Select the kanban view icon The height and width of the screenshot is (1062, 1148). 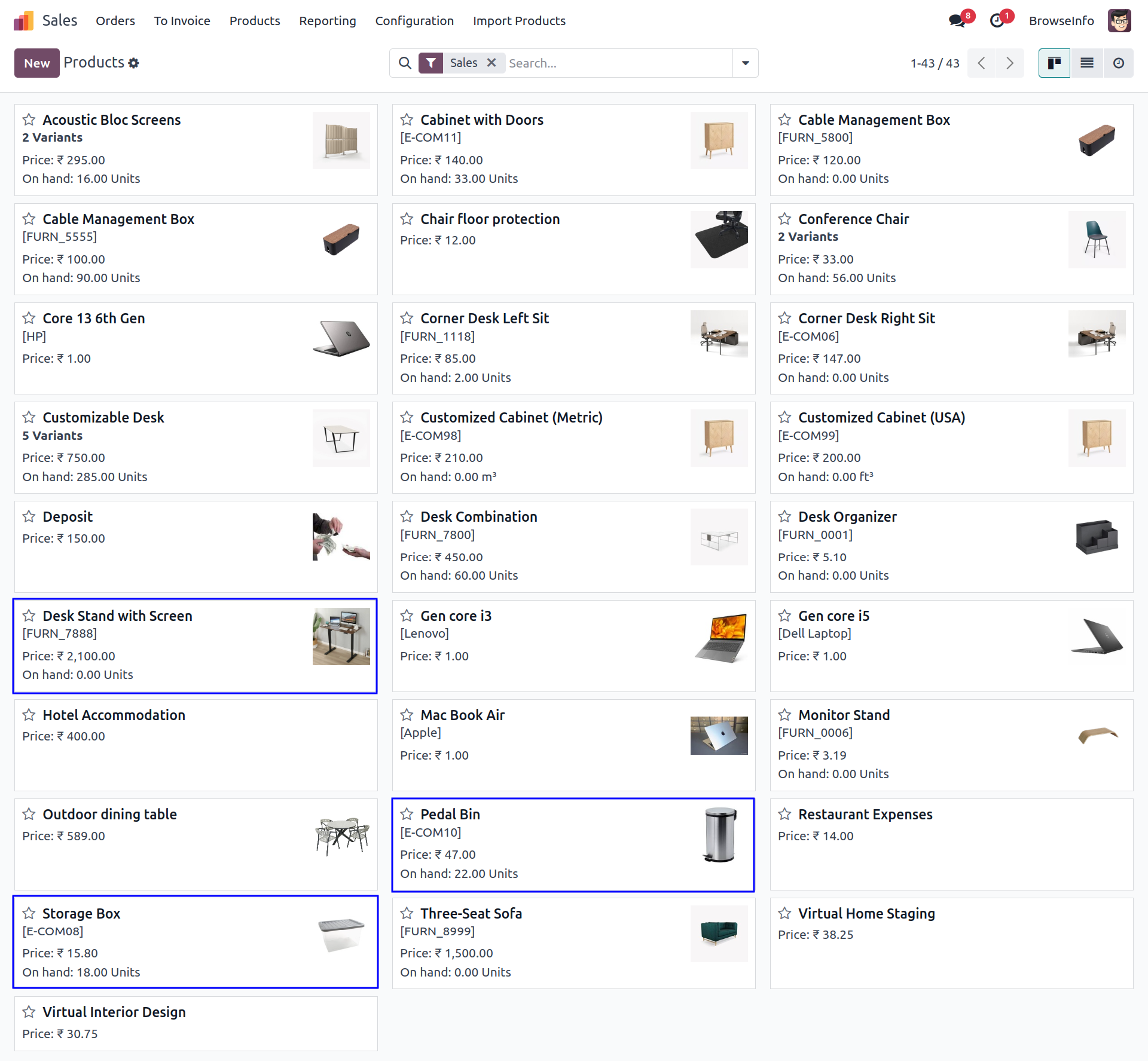tap(1054, 63)
